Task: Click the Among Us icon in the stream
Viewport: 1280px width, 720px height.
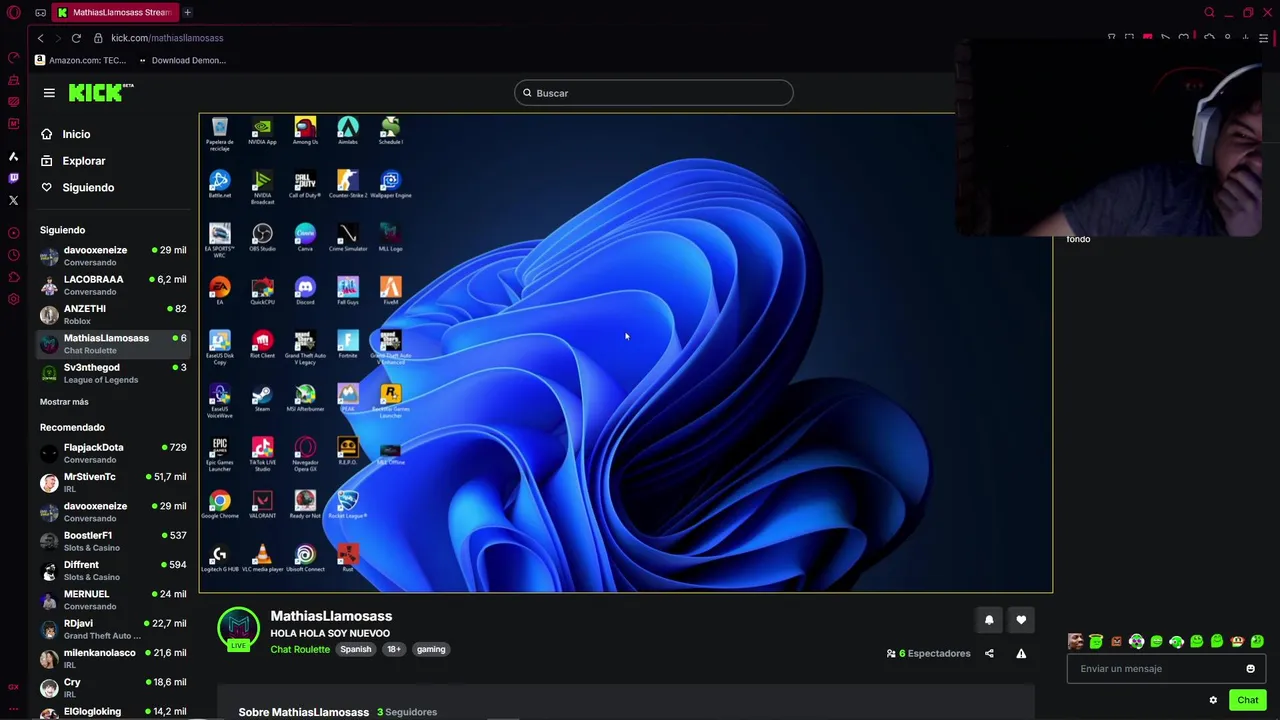Action: [x=305, y=131]
